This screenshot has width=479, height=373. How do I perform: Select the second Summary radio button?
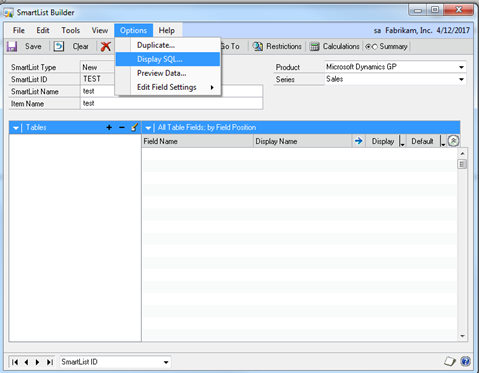click(x=375, y=47)
